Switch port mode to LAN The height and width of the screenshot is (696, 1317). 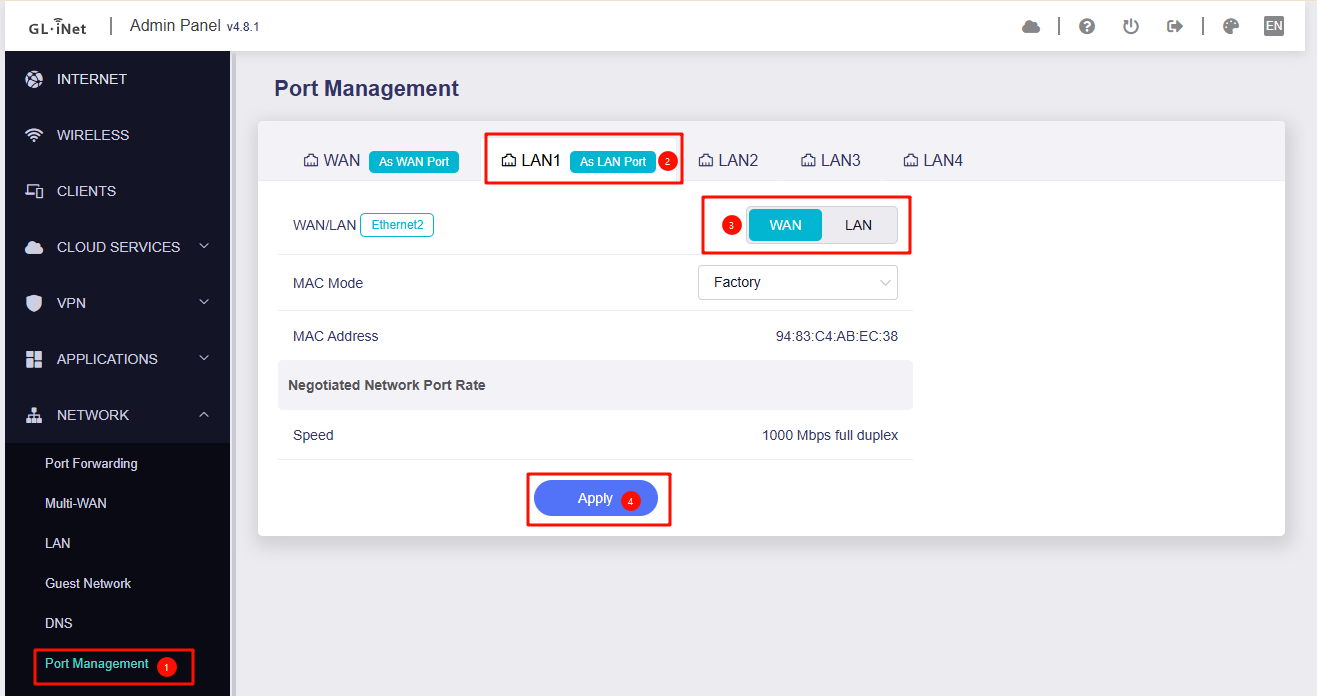tap(858, 225)
